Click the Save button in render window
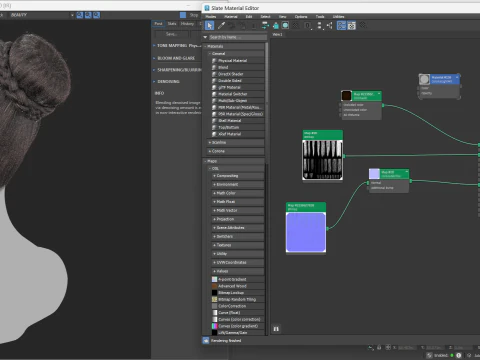 coord(171,34)
